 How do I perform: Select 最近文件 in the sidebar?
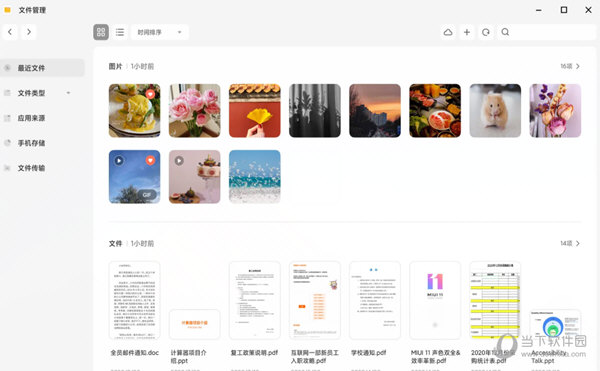(x=42, y=68)
